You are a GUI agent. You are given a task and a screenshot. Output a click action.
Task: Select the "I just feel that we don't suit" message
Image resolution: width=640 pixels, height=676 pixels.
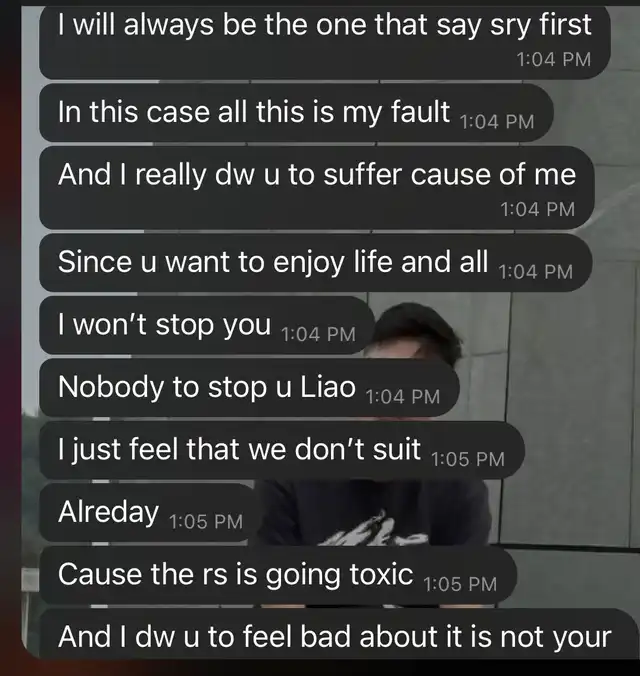(x=282, y=450)
